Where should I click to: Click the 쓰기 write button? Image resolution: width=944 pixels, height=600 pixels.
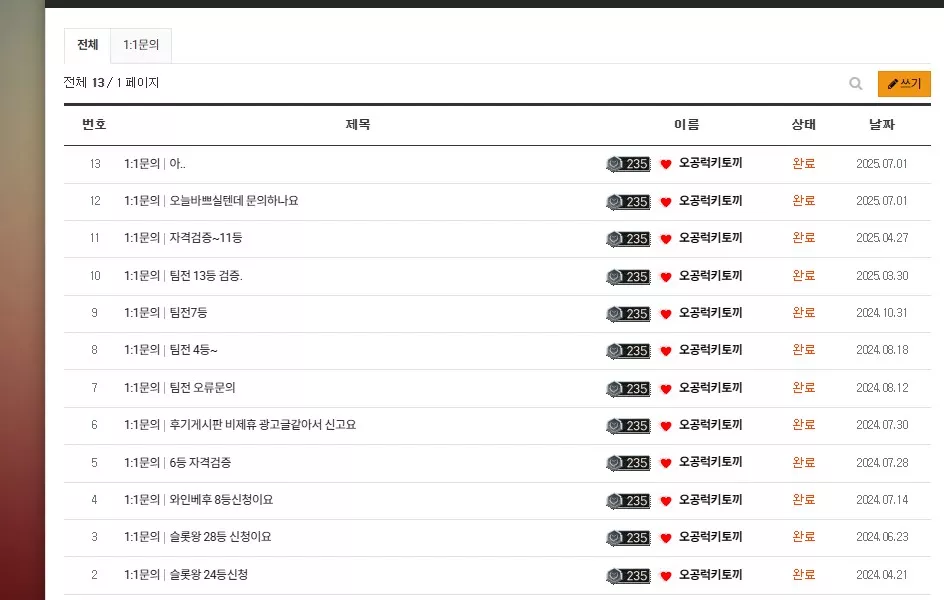coord(904,84)
